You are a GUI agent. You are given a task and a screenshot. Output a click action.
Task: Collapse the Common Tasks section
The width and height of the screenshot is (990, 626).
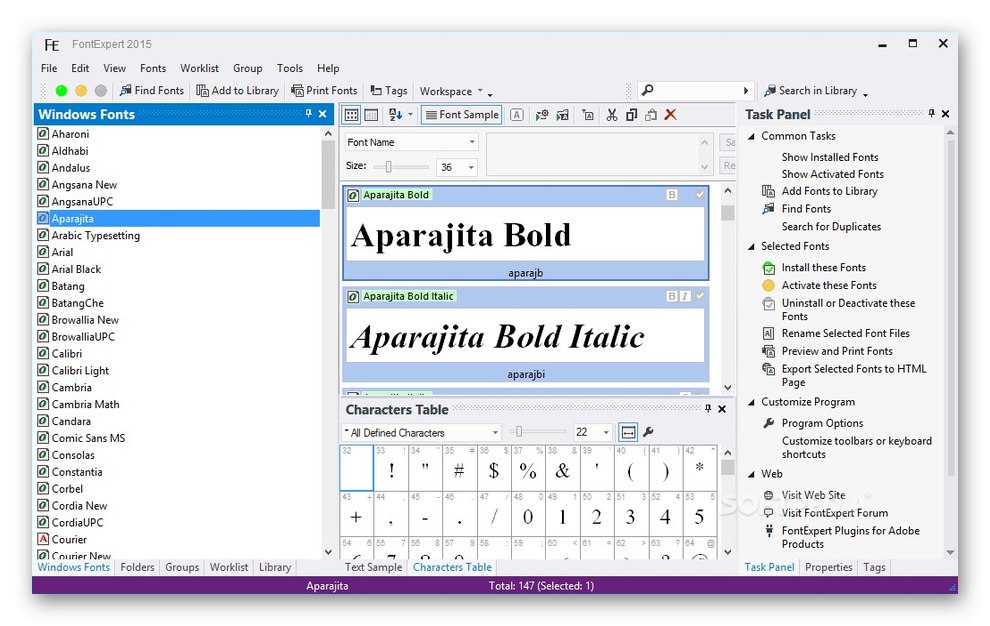751,136
